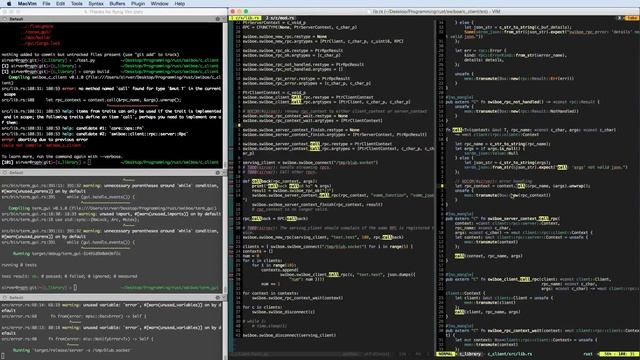This screenshot has height=360, width=640.
Task: Switch to the c/c/lib.rs Vim tab
Action: tap(245, 18)
